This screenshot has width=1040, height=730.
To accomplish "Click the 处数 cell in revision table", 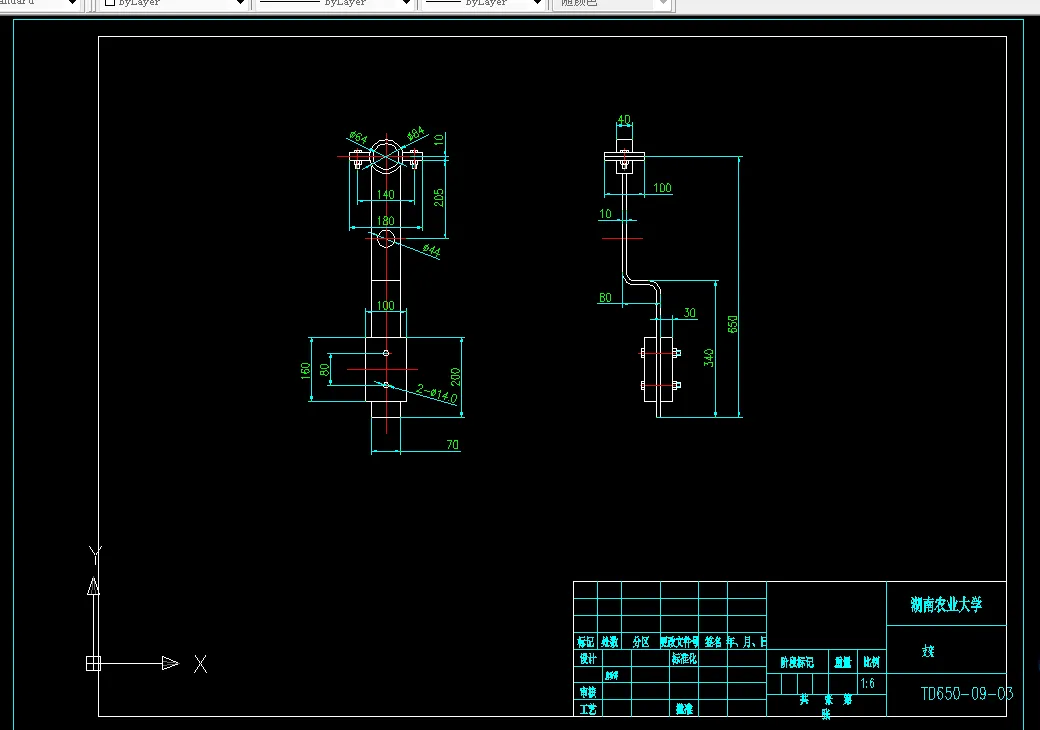I will click(610, 642).
